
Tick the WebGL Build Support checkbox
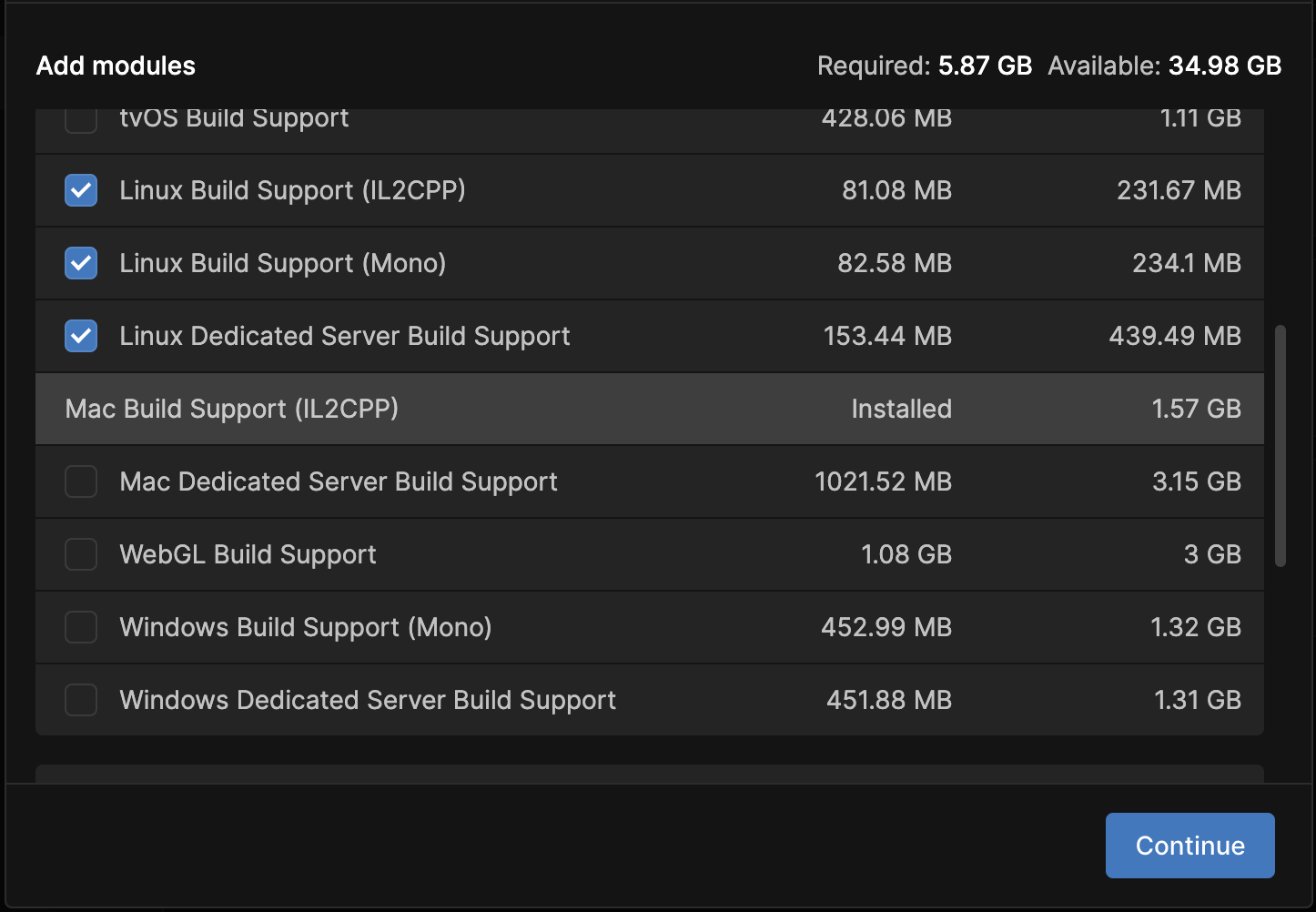tap(81, 554)
